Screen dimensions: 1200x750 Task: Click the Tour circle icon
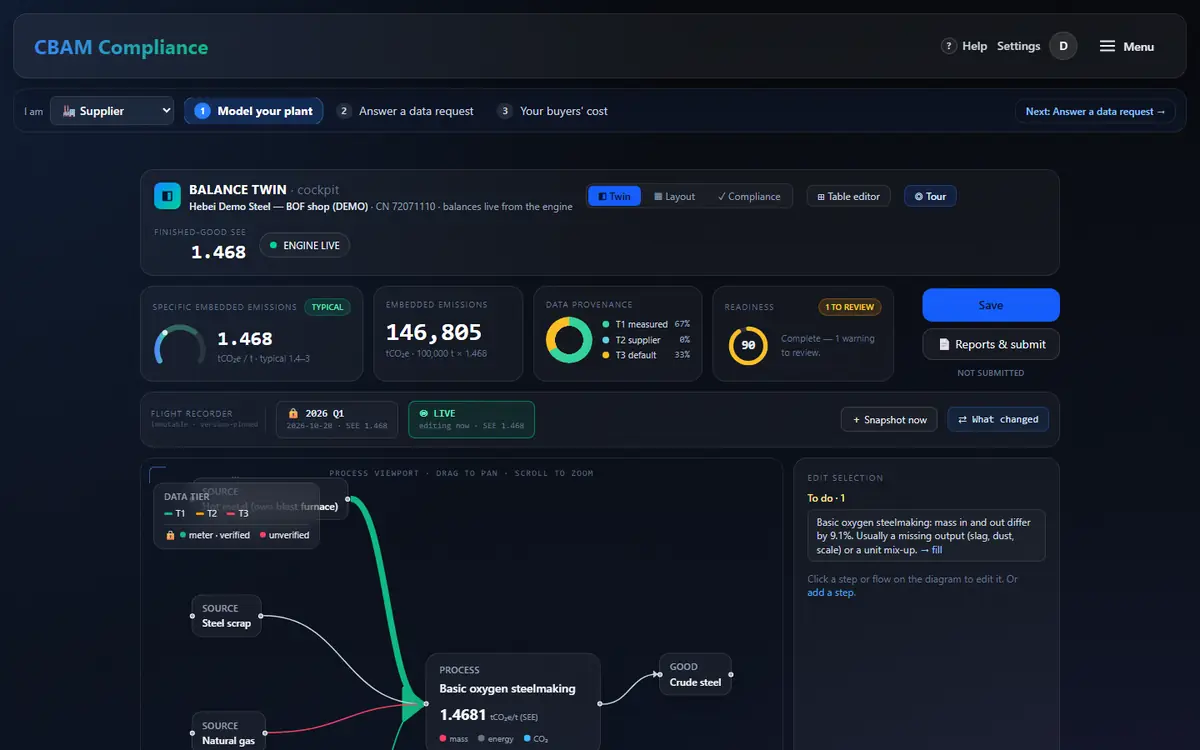919,197
